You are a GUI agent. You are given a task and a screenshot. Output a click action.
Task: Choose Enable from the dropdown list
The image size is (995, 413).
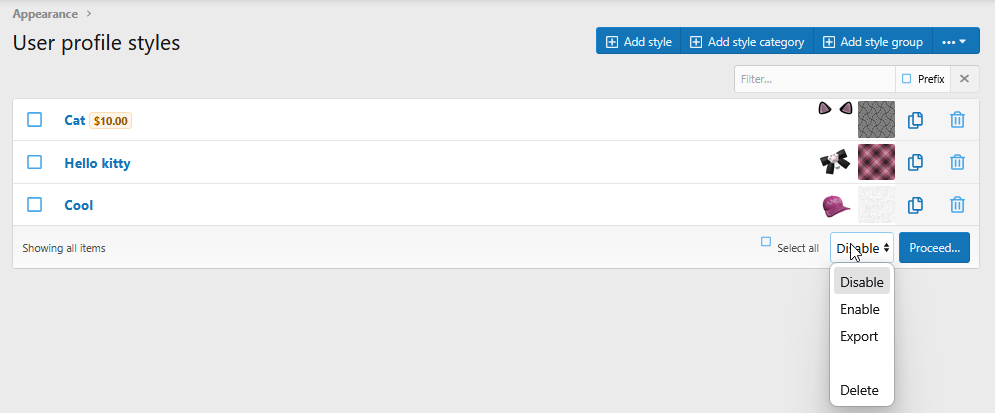(860, 310)
